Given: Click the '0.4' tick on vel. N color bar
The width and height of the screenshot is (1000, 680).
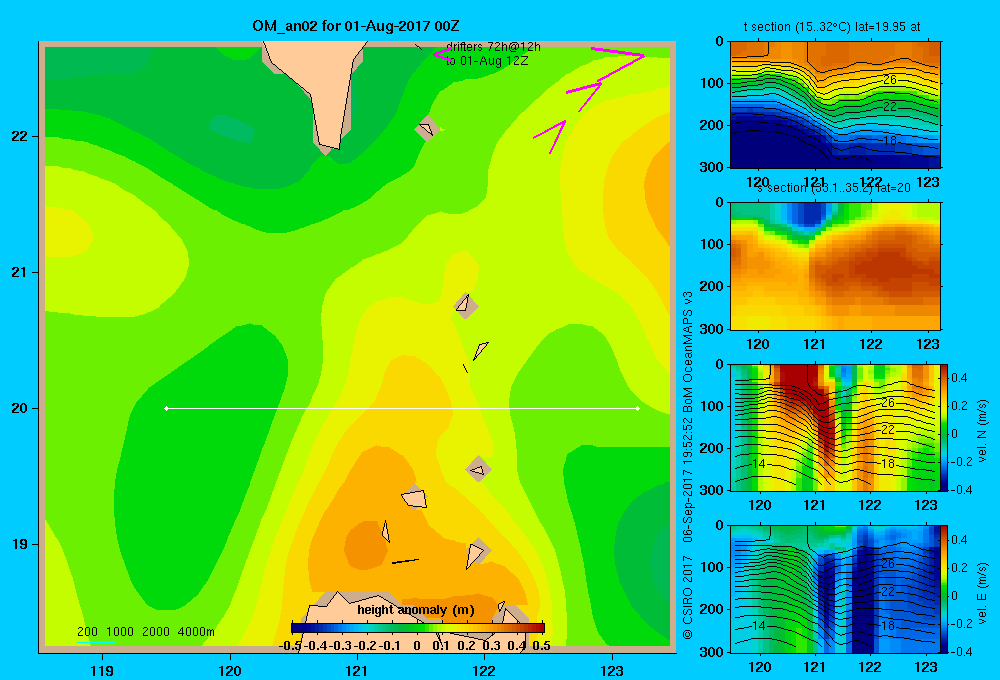Looking at the screenshot, I should click(959, 378).
